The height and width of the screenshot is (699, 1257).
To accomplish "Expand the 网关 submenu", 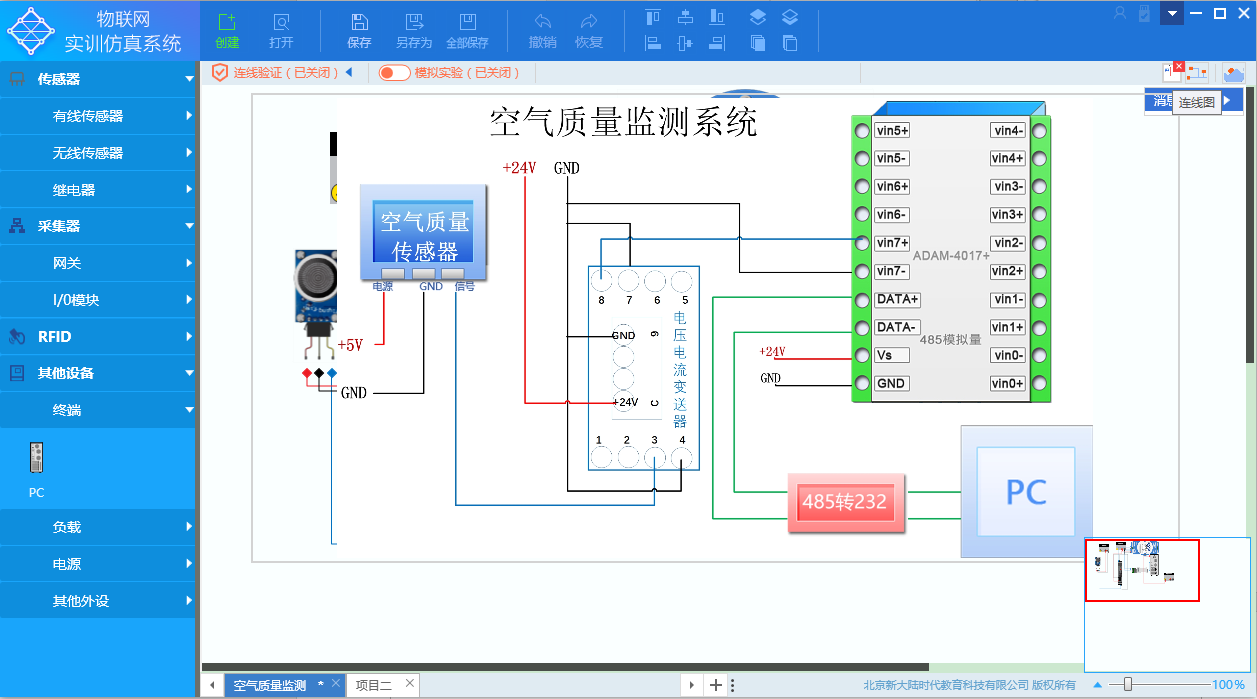I will click(189, 263).
